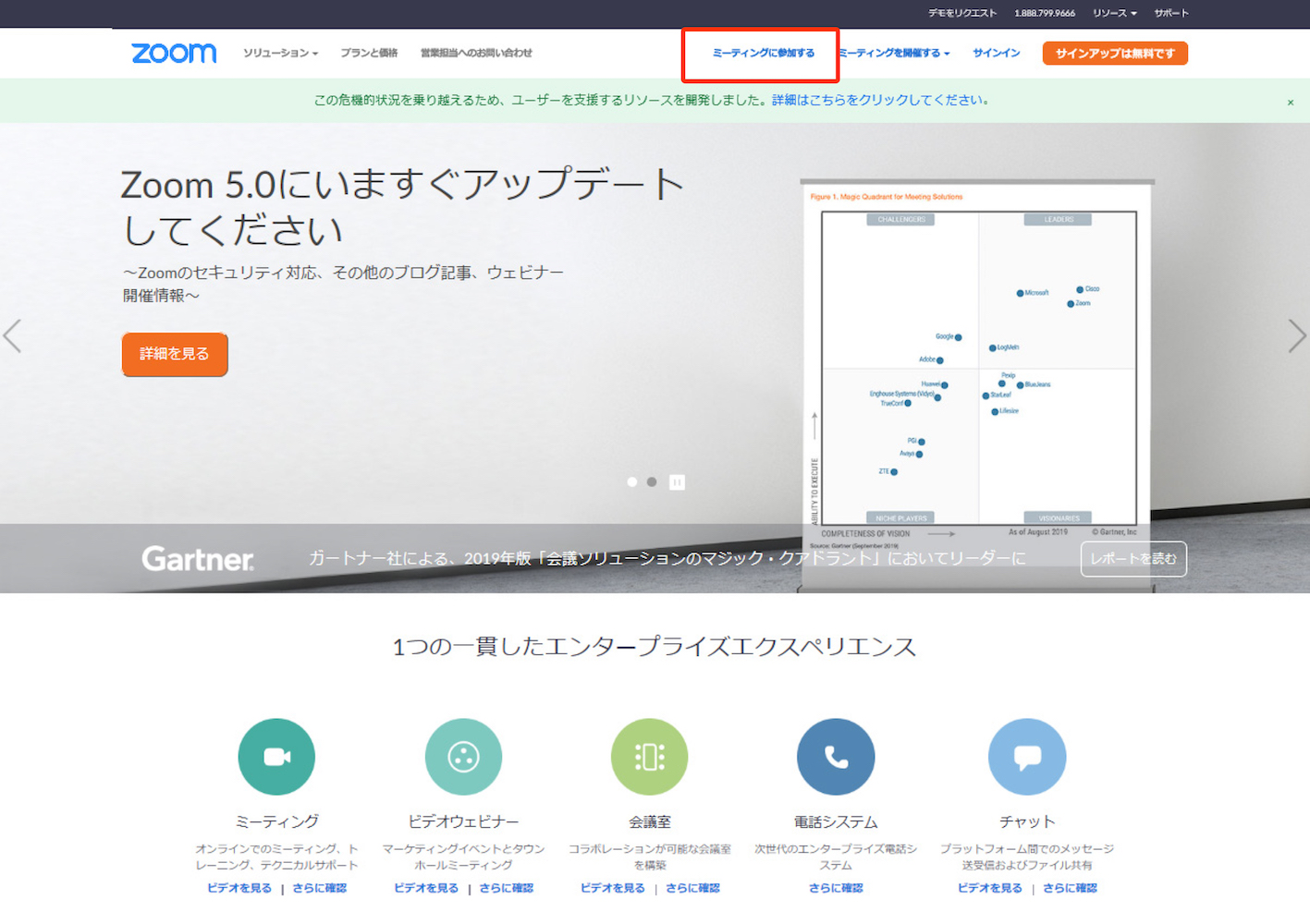
Task: Open 営業担当へのお問い合わせ menu item
Action: 476,54
